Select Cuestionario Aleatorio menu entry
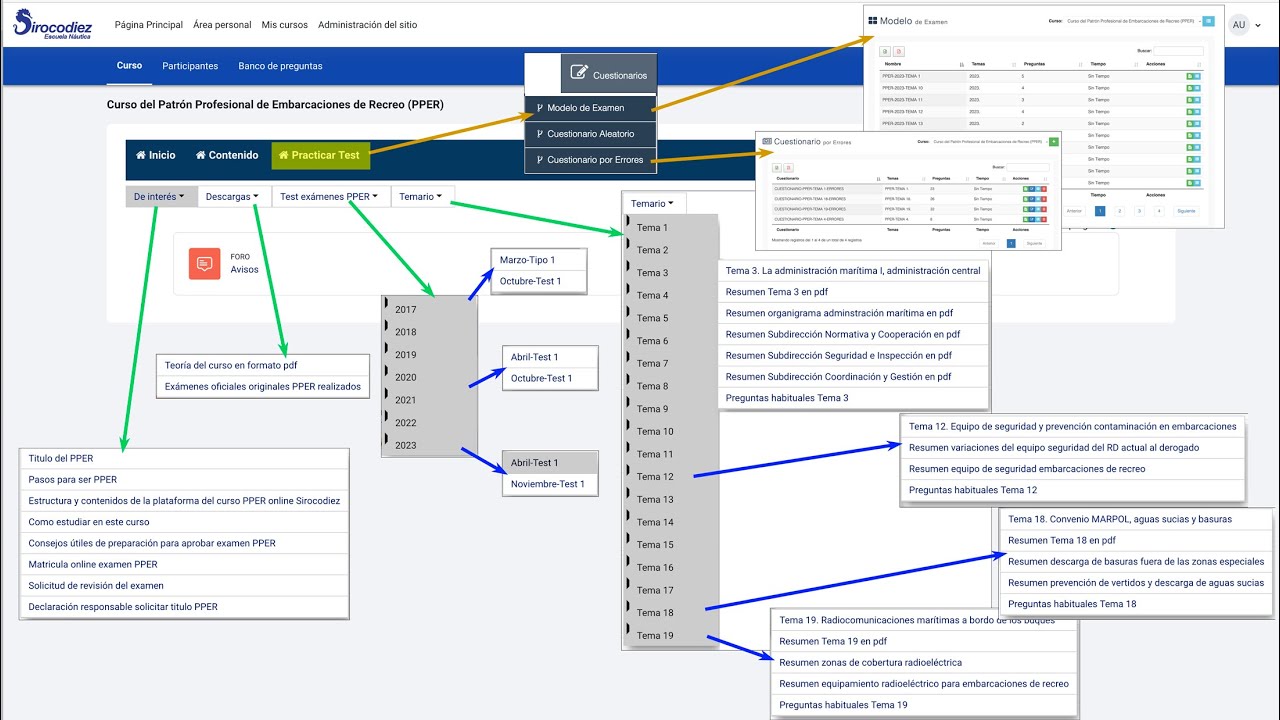Image resolution: width=1280 pixels, height=720 pixels. coord(590,134)
